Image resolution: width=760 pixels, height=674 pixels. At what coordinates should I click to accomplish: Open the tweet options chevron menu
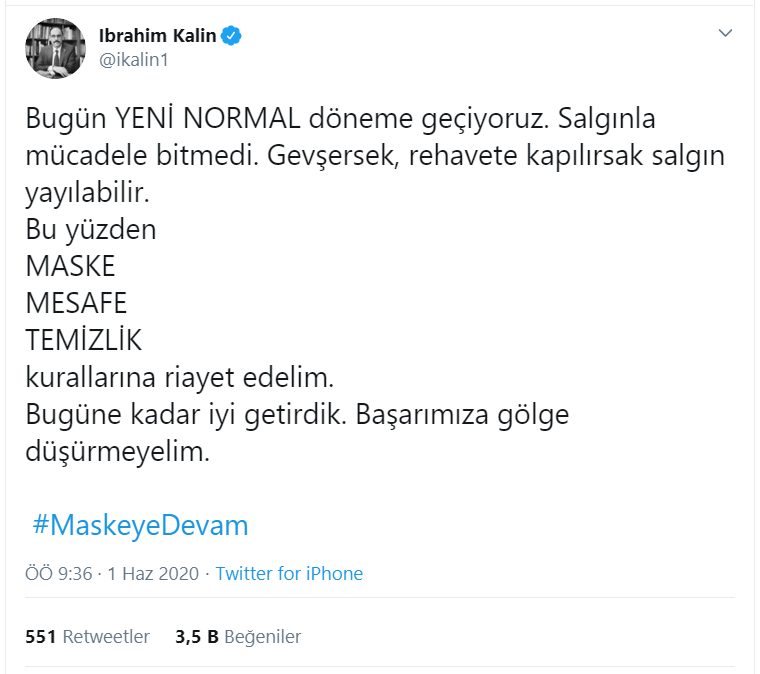pos(727,34)
